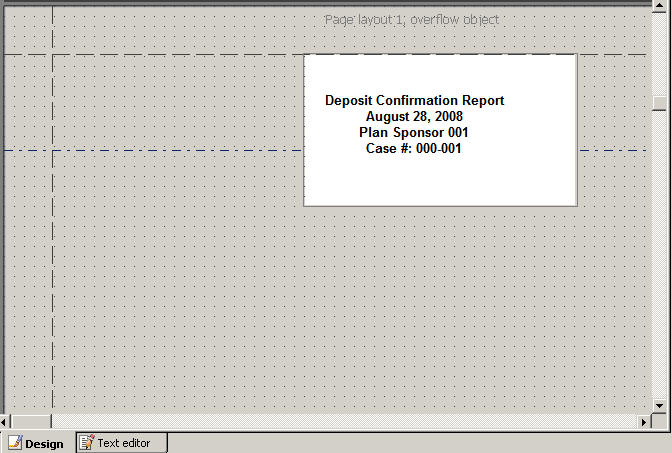Screen dimensions: 672x453
Task: Select the top horizontal dashed margin line
Action: click(x=150, y=54)
